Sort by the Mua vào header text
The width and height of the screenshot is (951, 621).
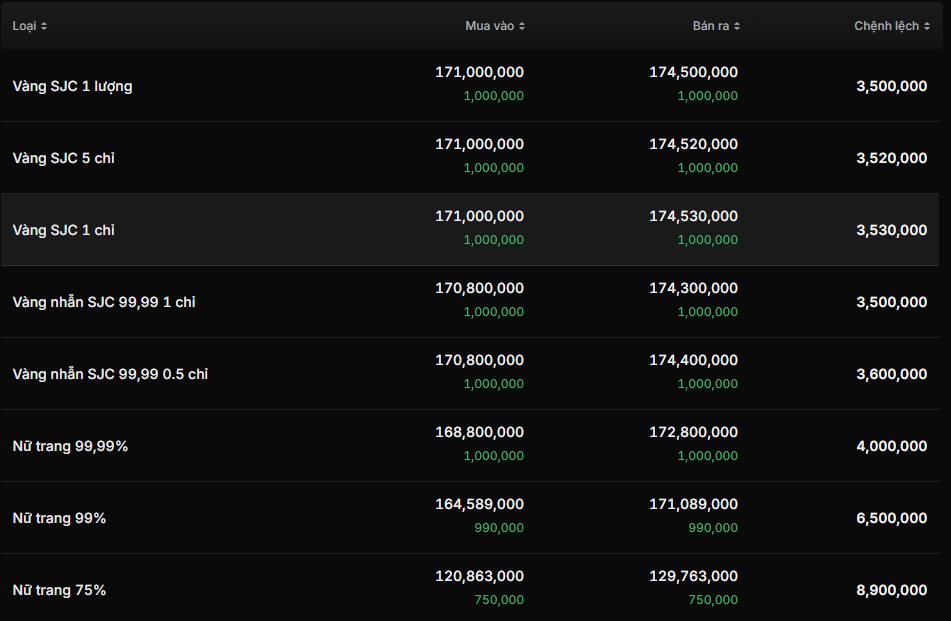click(x=489, y=26)
